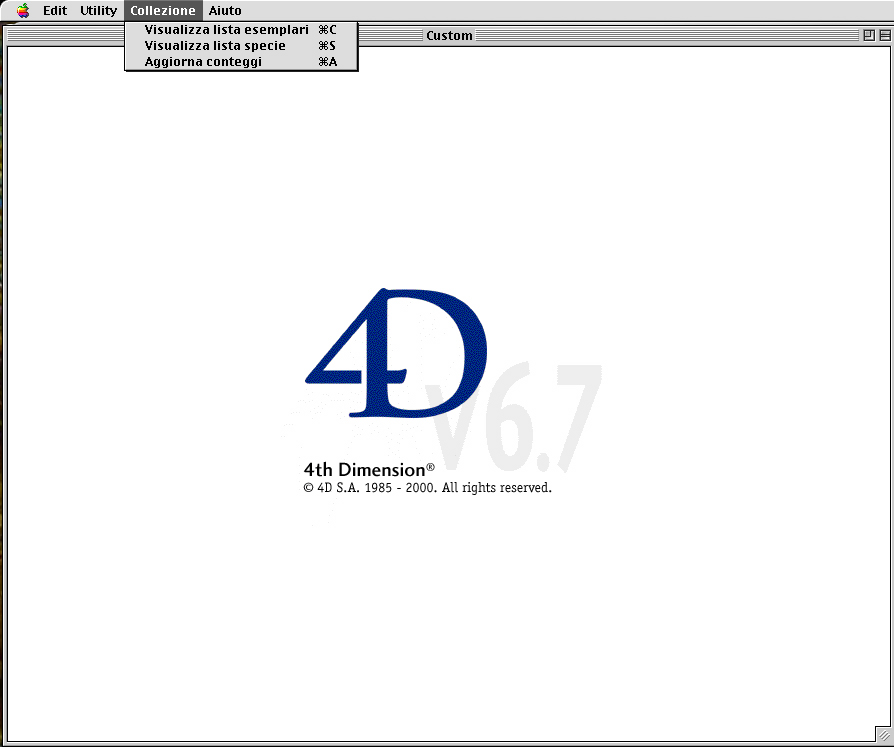Open the Edit menu

point(55,10)
